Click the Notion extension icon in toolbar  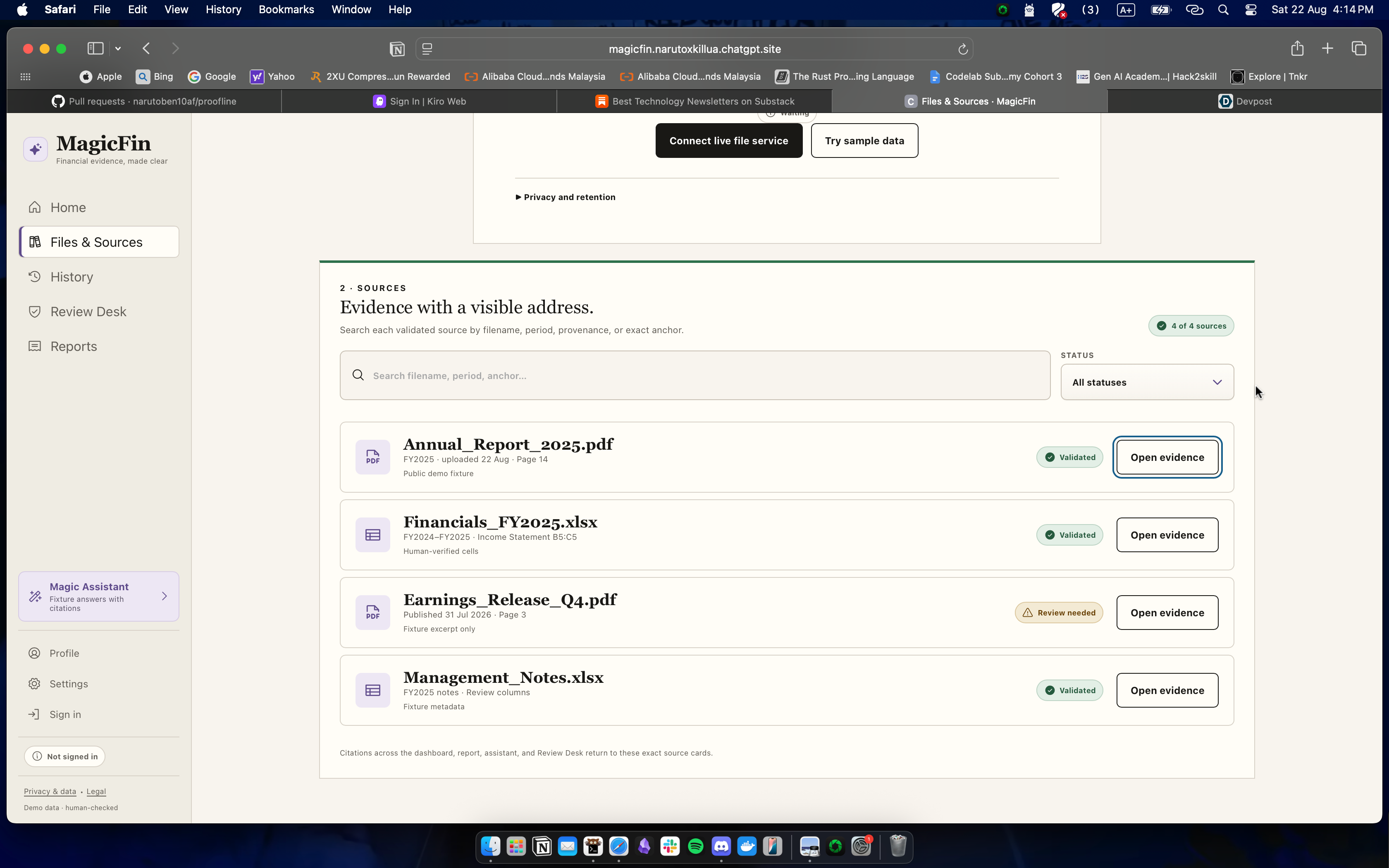point(396,49)
